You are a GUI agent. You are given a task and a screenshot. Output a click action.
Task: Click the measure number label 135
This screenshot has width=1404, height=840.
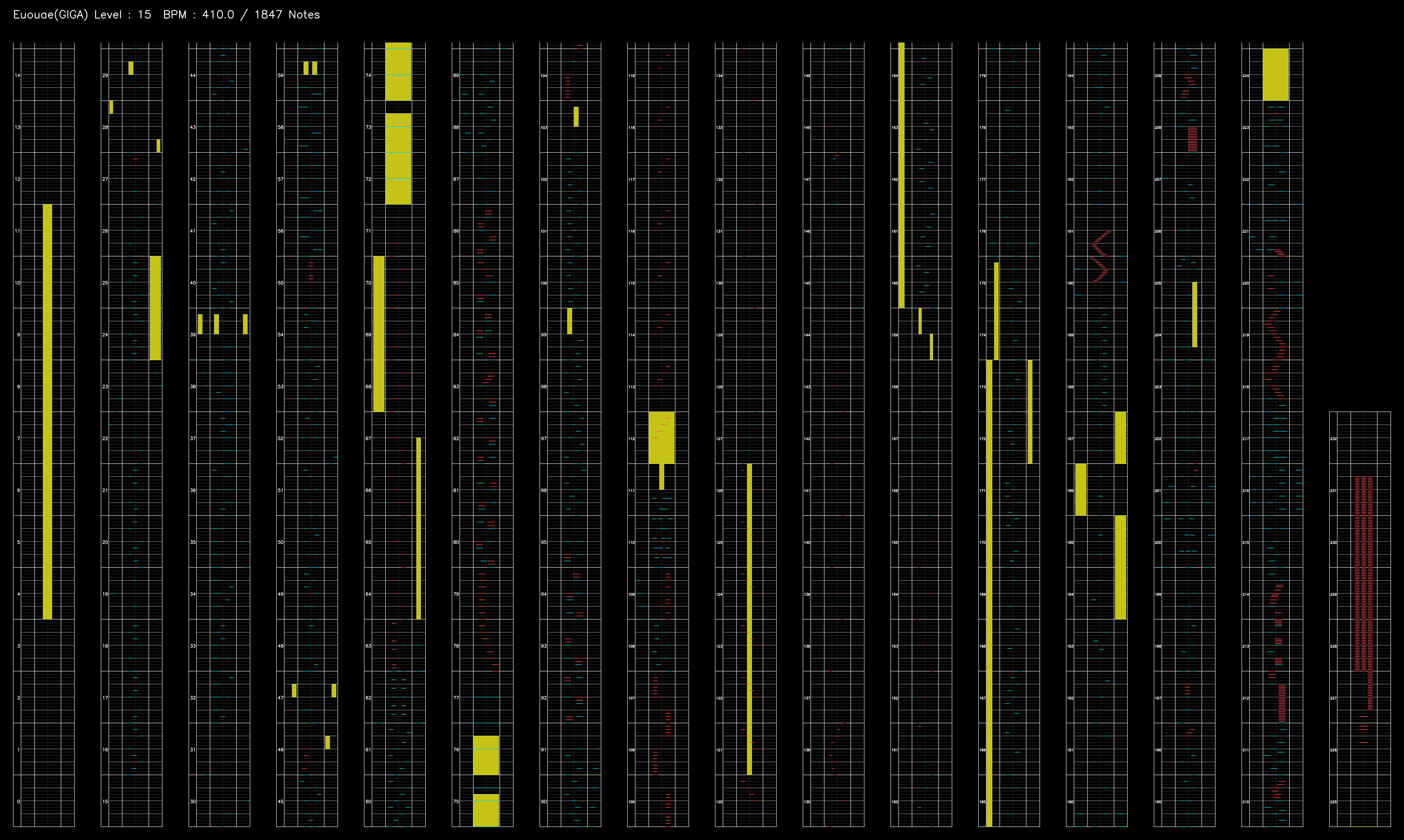coord(807,801)
